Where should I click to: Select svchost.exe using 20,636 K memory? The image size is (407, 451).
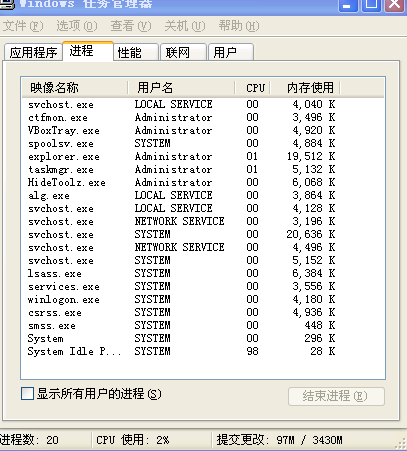(203, 234)
